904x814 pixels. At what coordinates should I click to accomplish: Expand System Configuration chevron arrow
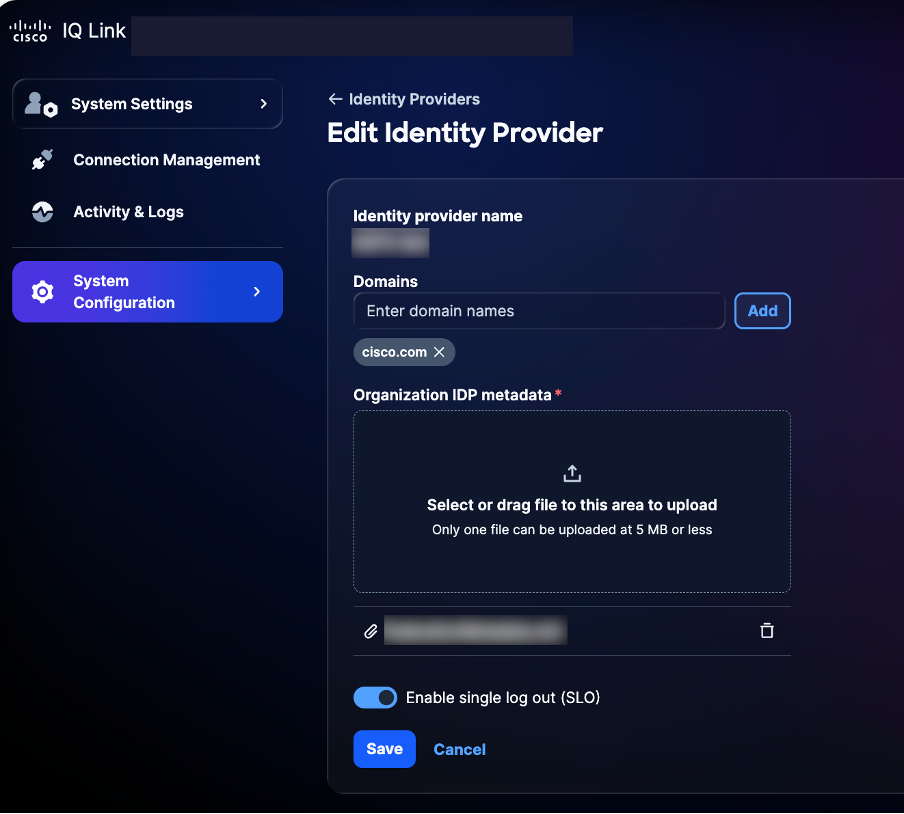pos(257,292)
